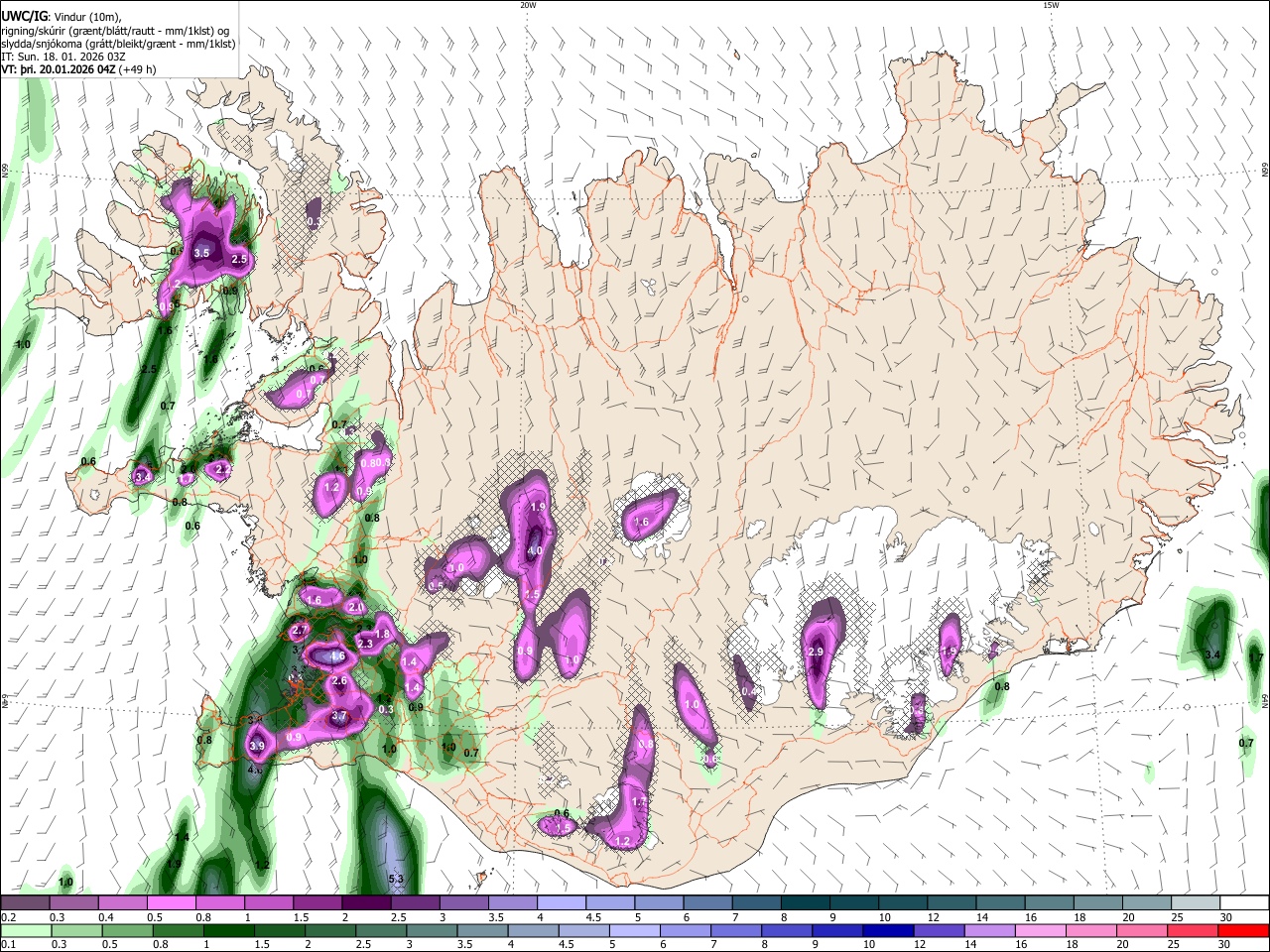
Task: Click the '3.7' snow value near Reykjavik
Action: coord(339,716)
